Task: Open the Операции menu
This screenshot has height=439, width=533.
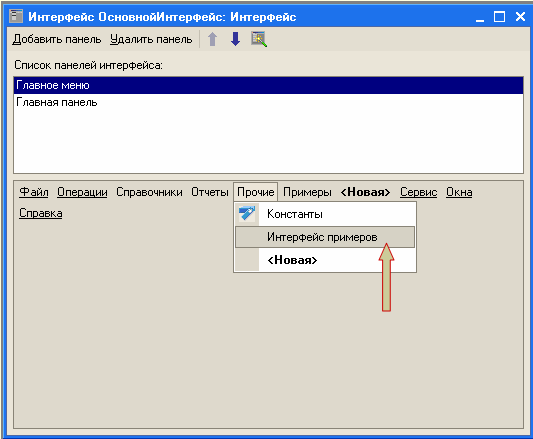Action: (82, 192)
